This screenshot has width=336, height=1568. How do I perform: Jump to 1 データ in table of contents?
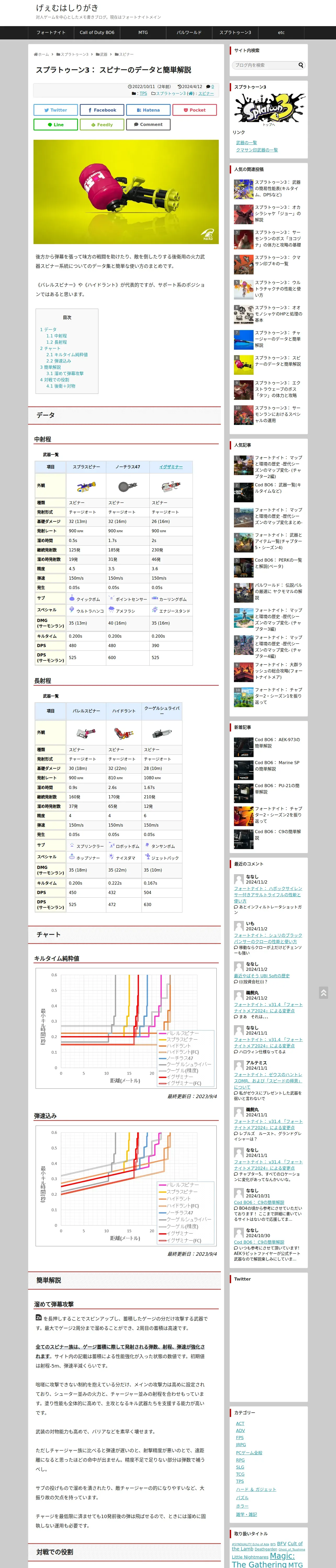tap(48, 329)
